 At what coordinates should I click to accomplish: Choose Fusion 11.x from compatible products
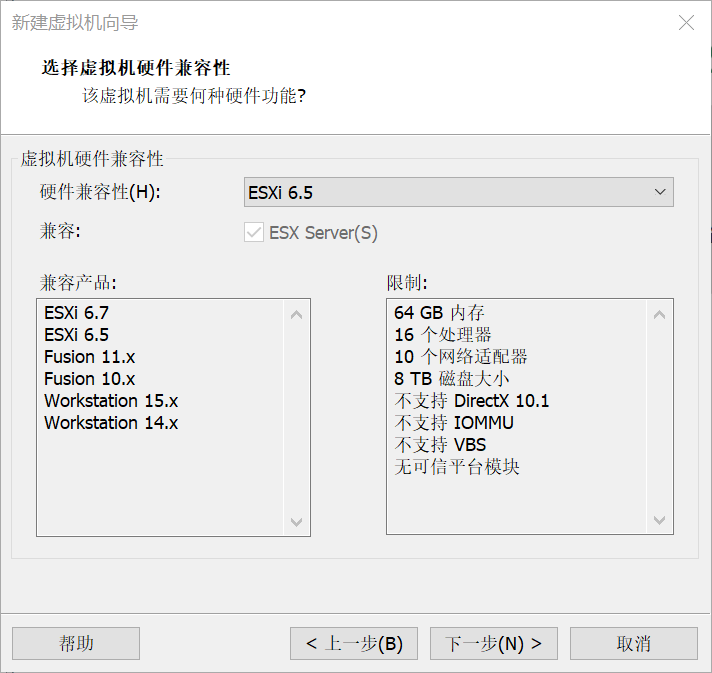click(89, 357)
